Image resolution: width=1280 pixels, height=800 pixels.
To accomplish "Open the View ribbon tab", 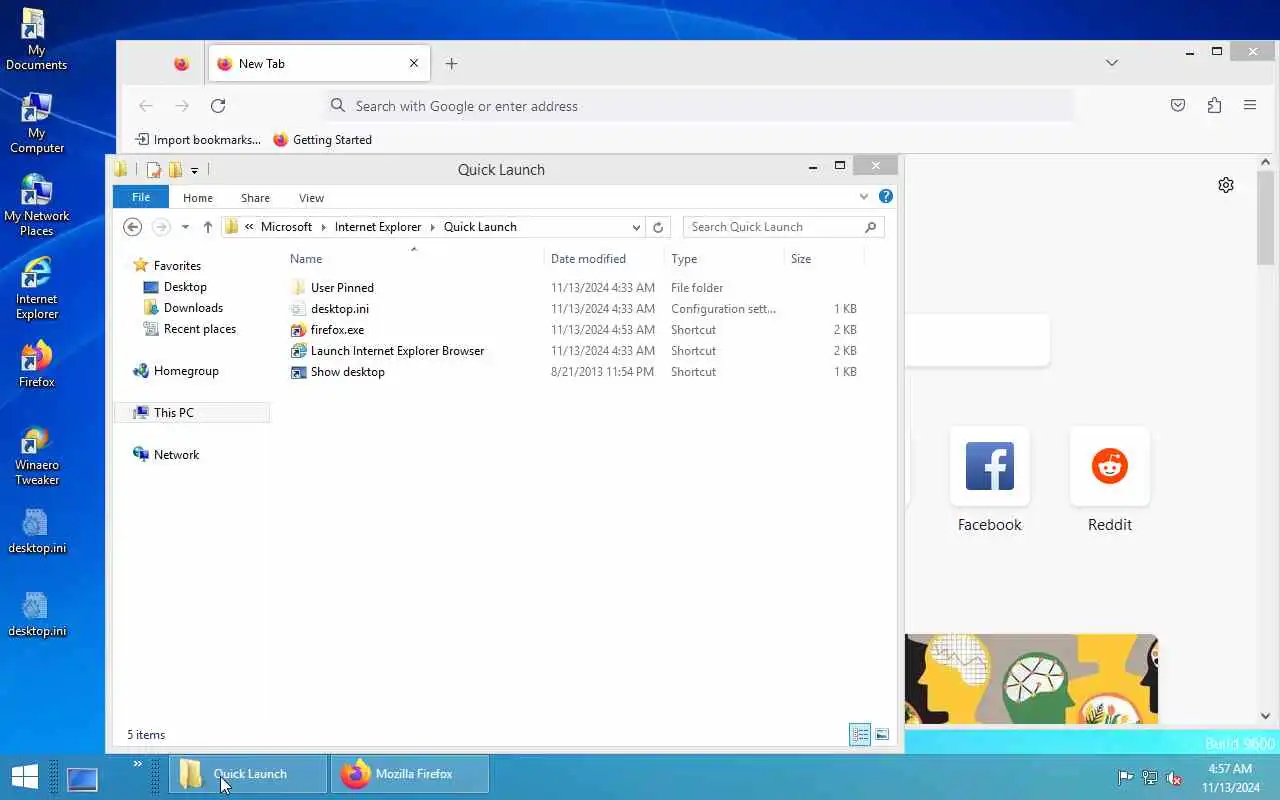I will (311, 198).
